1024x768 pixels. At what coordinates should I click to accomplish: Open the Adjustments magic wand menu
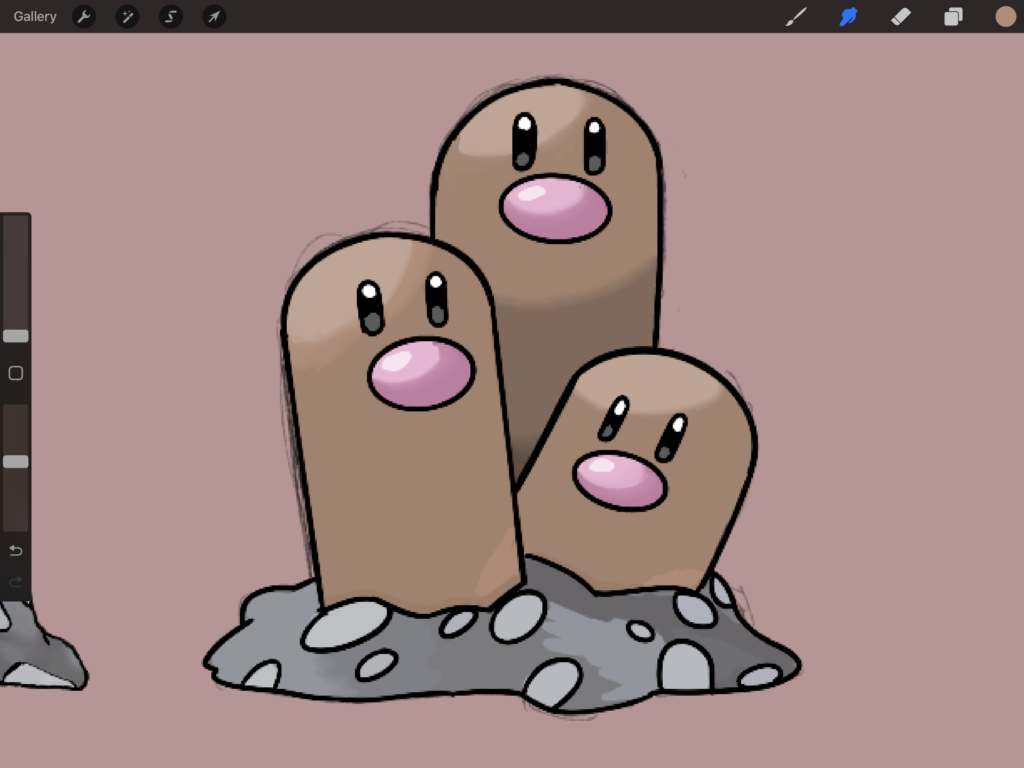(127, 16)
